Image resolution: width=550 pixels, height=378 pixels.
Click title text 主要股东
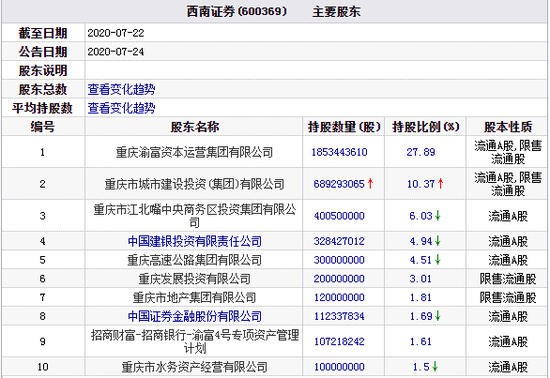(336, 12)
